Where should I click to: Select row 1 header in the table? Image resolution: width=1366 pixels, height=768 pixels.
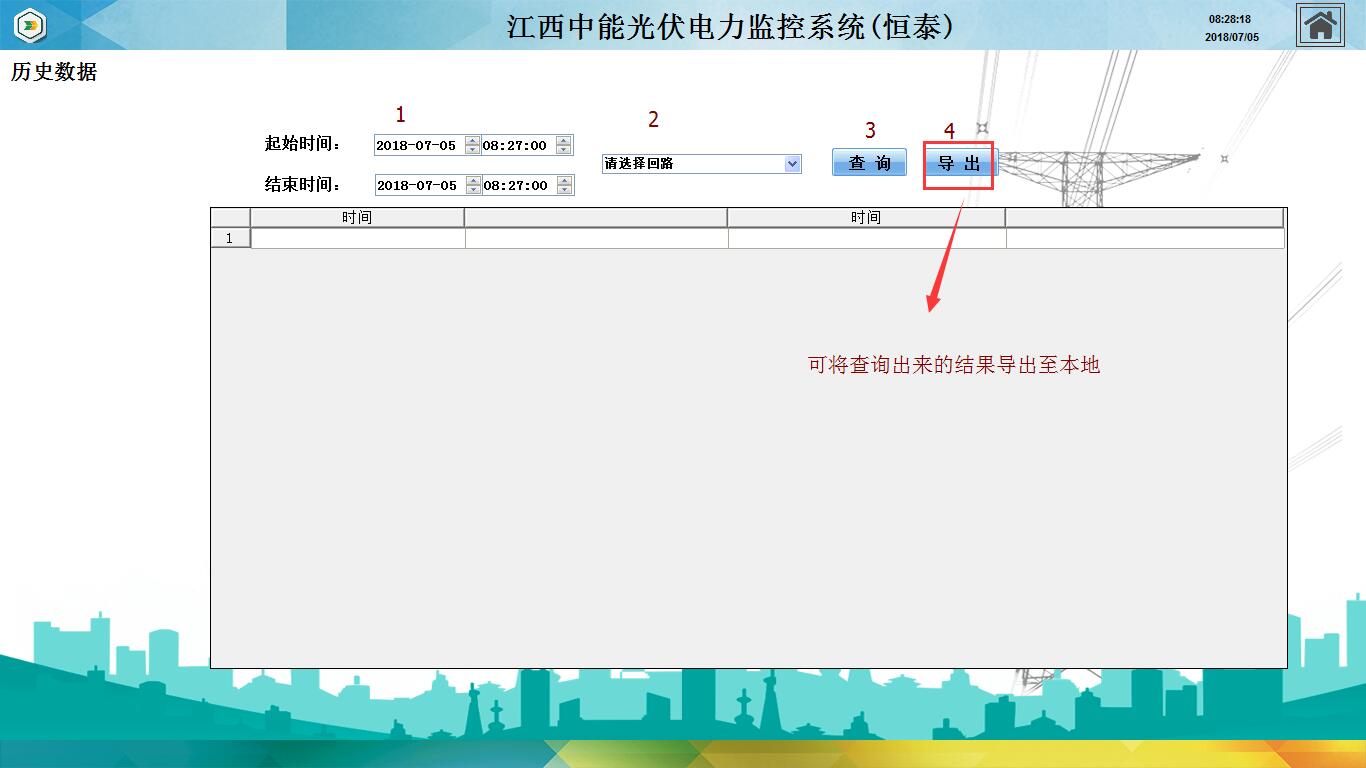coord(230,238)
